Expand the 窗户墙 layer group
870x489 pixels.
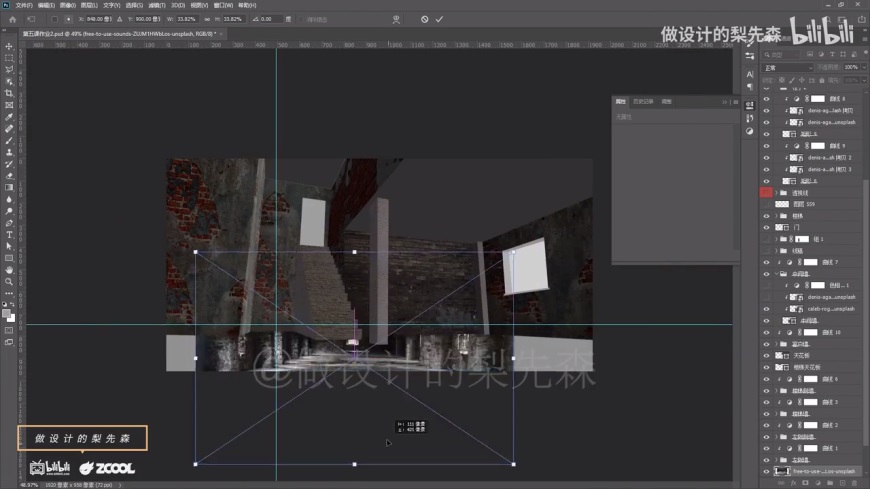pyautogui.click(x=776, y=344)
